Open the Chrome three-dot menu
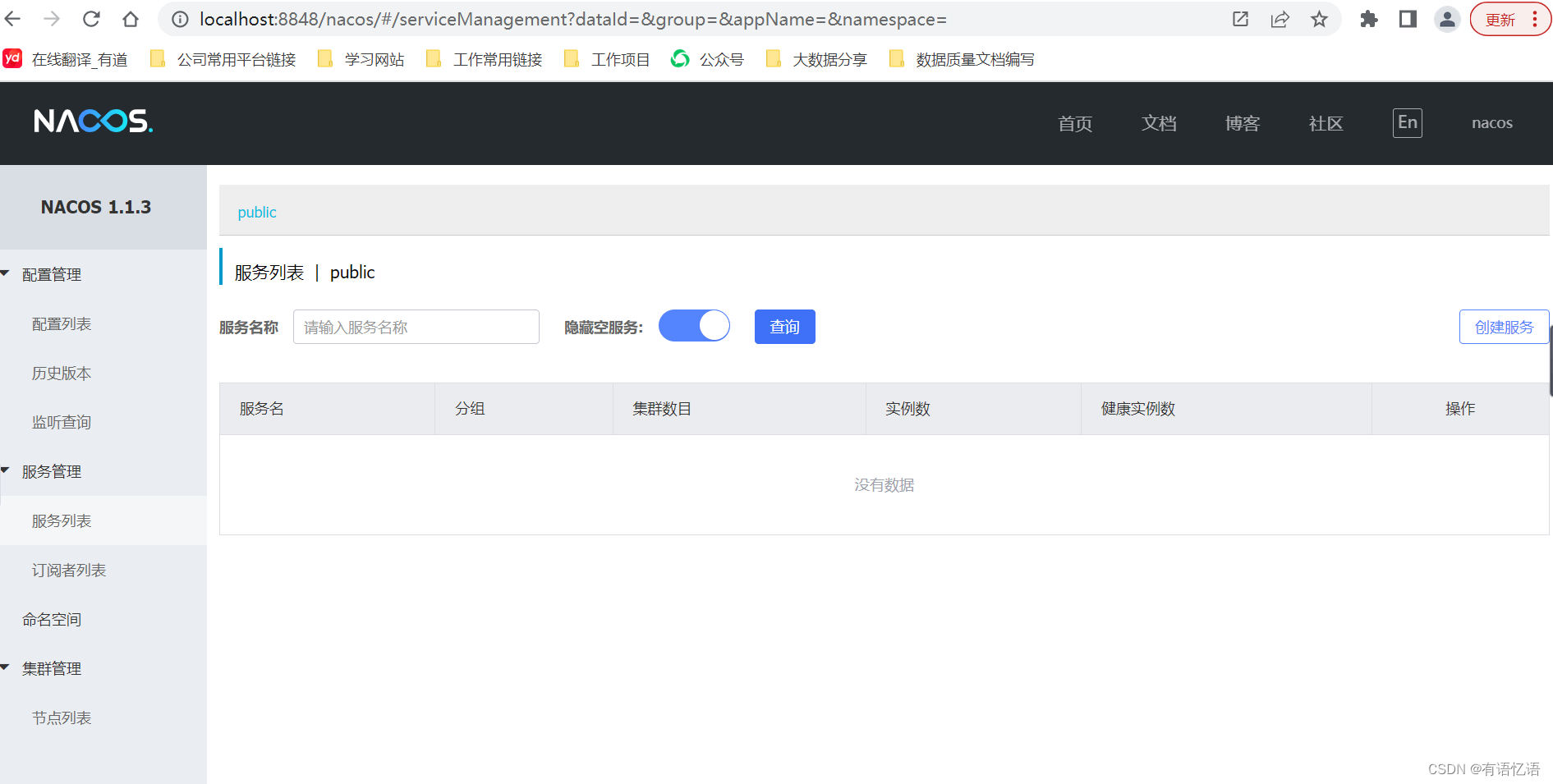 1535,19
